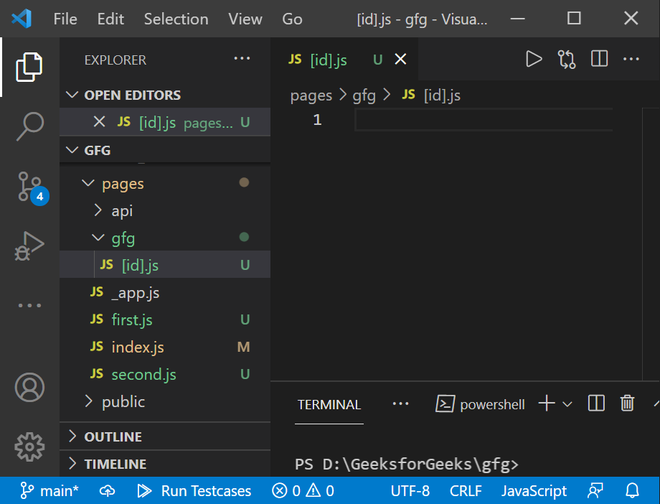Viewport: 660px width, 504px height.
Task: Open Run and Debug view
Action: (x=30, y=245)
